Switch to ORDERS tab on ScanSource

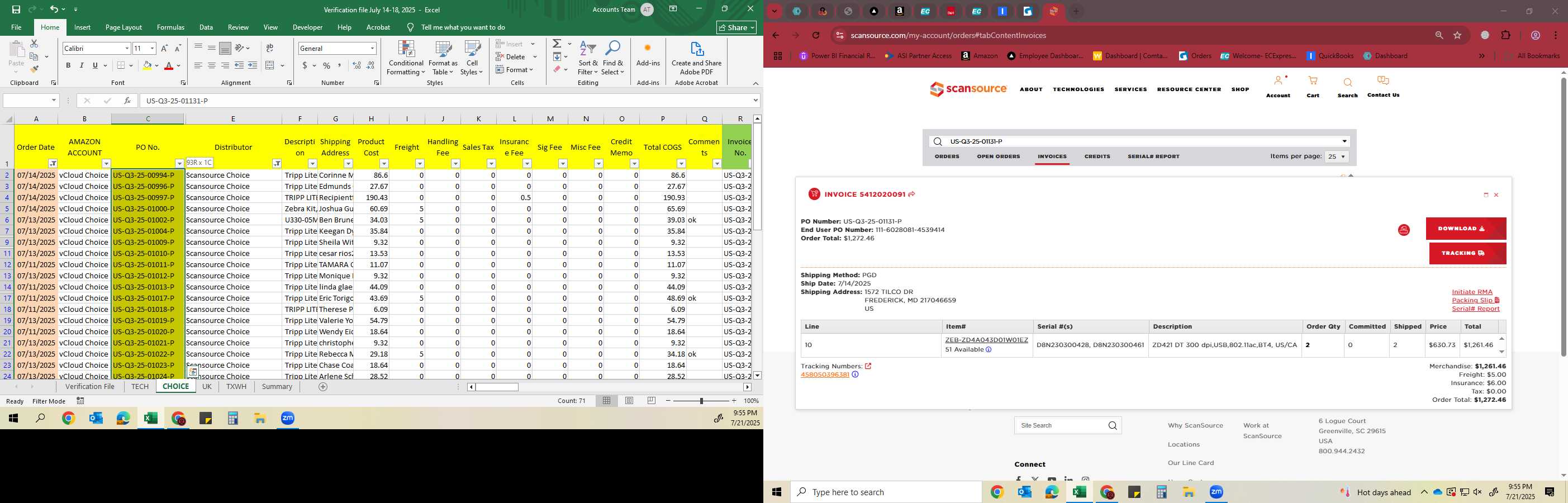click(x=947, y=156)
